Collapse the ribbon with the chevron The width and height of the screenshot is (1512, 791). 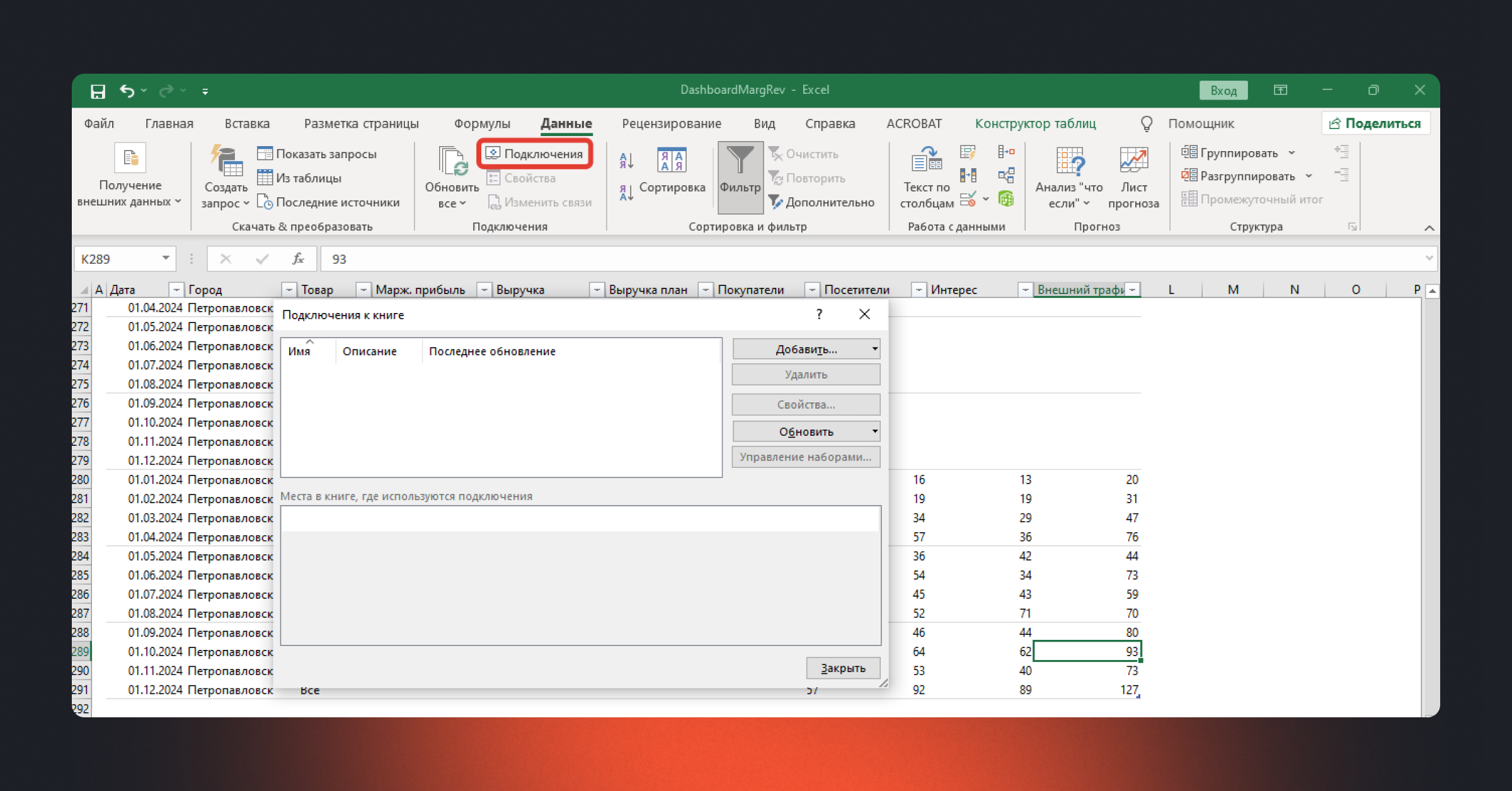coord(1429,228)
